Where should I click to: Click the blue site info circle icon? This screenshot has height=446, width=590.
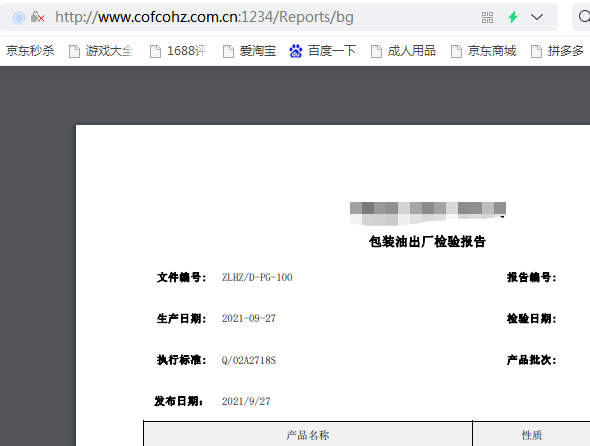click(19, 17)
